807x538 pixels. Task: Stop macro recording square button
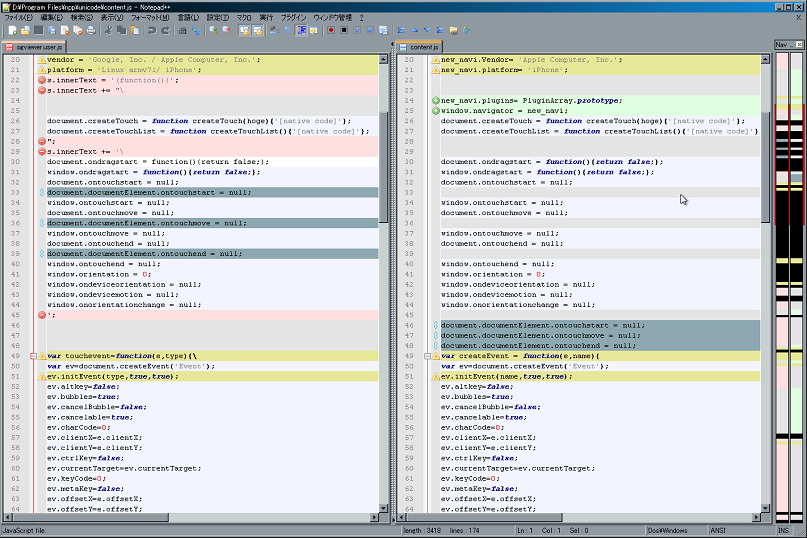(x=344, y=30)
